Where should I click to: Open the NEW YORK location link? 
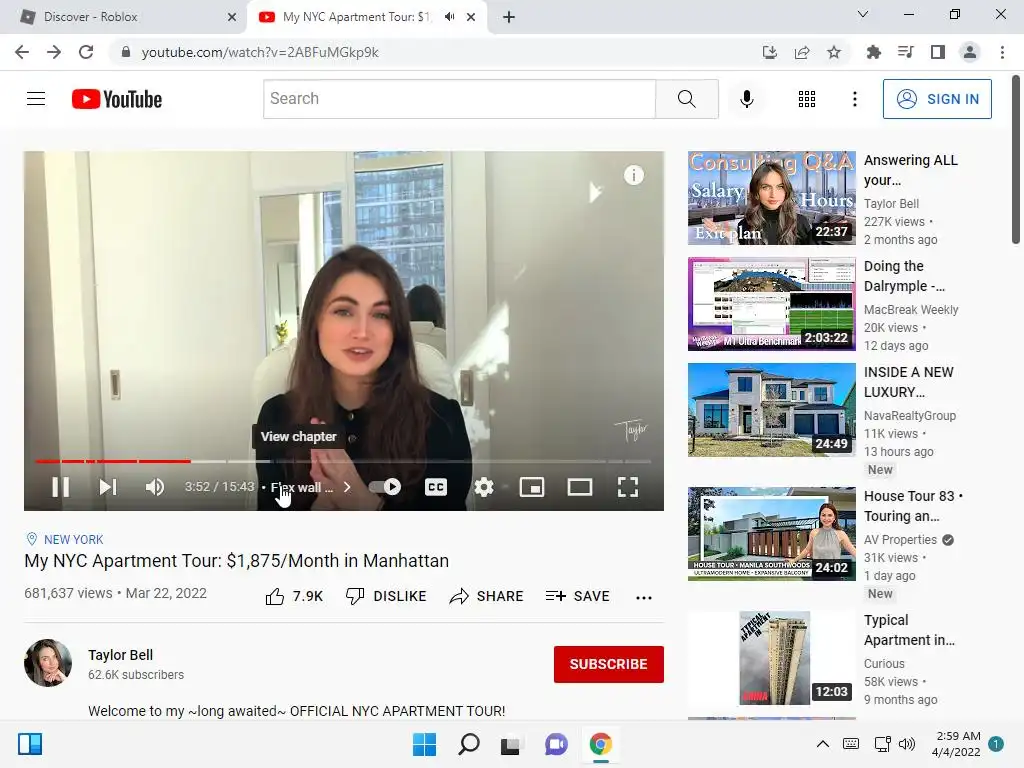(x=73, y=539)
